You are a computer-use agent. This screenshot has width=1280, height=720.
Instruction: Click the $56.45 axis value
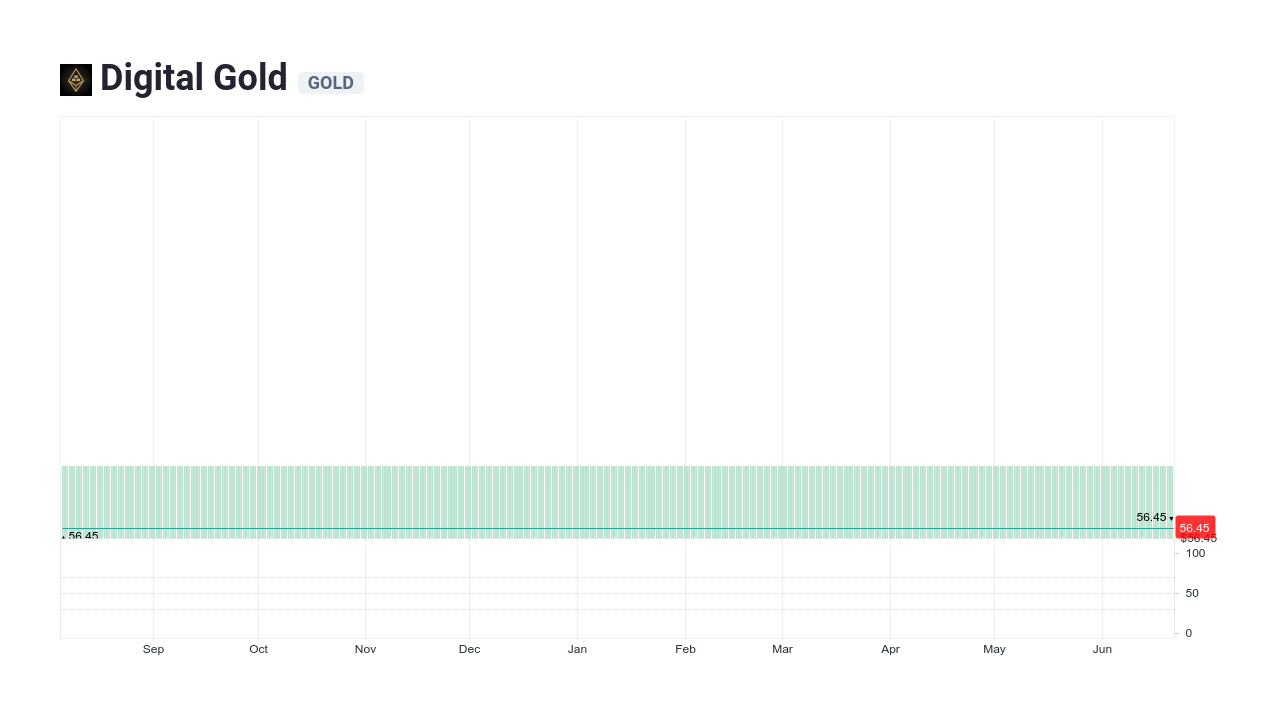1199,538
